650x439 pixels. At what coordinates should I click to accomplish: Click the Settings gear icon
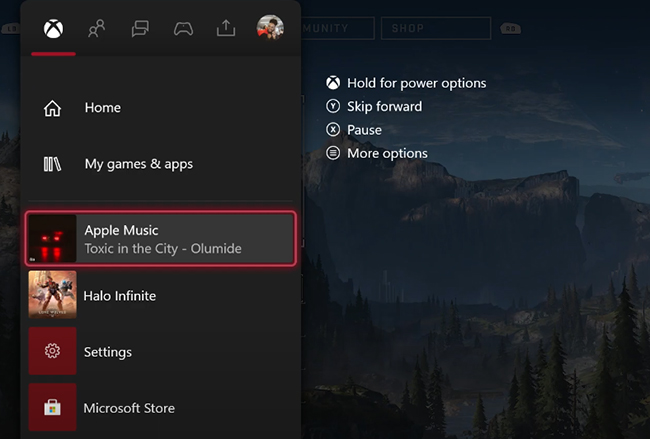(x=52, y=352)
